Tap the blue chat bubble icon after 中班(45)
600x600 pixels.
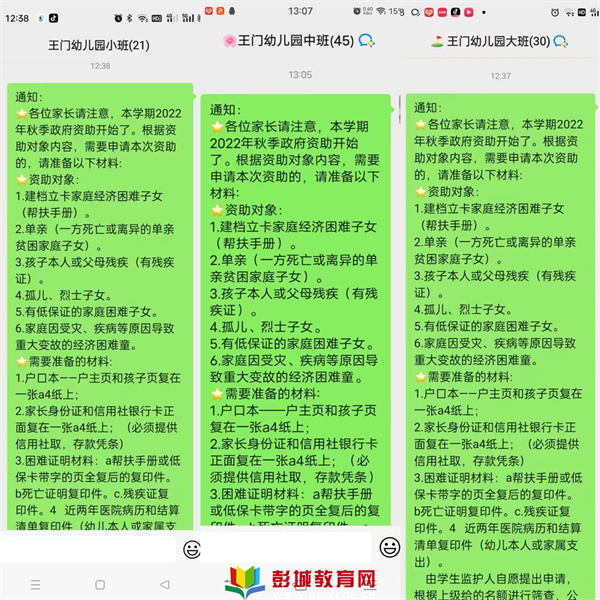point(367,41)
